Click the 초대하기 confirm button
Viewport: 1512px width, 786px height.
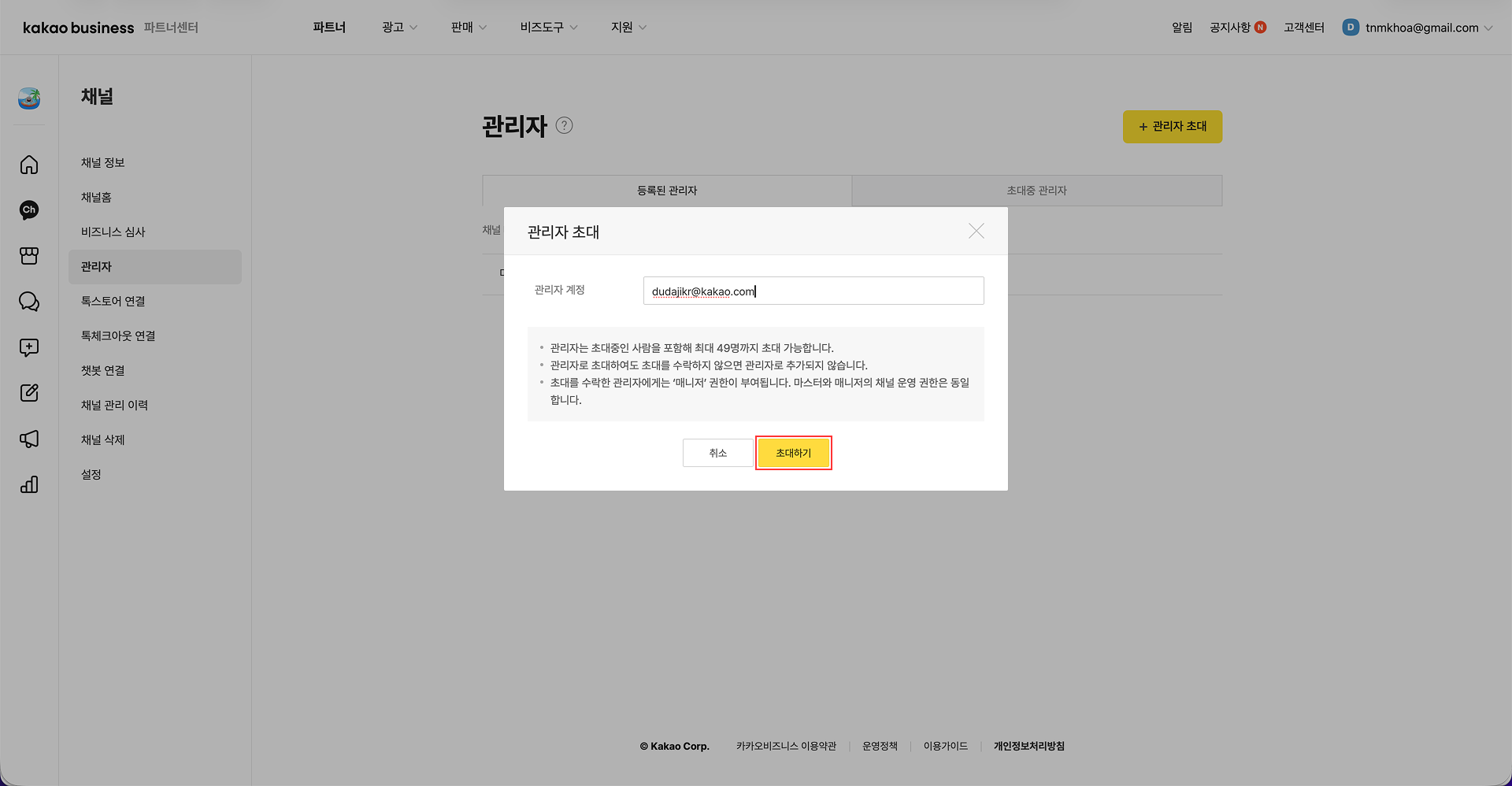(x=793, y=453)
